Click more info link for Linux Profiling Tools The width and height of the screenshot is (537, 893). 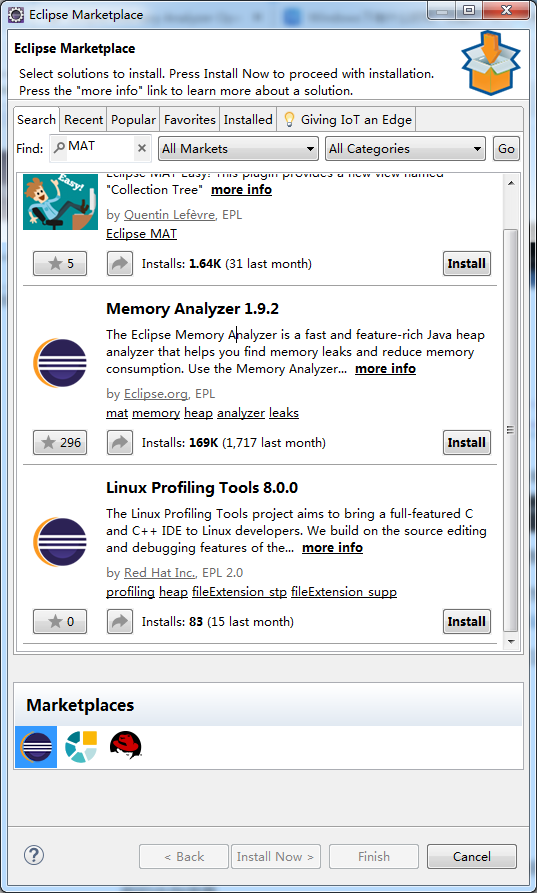pyautogui.click(x=333, y=547)
